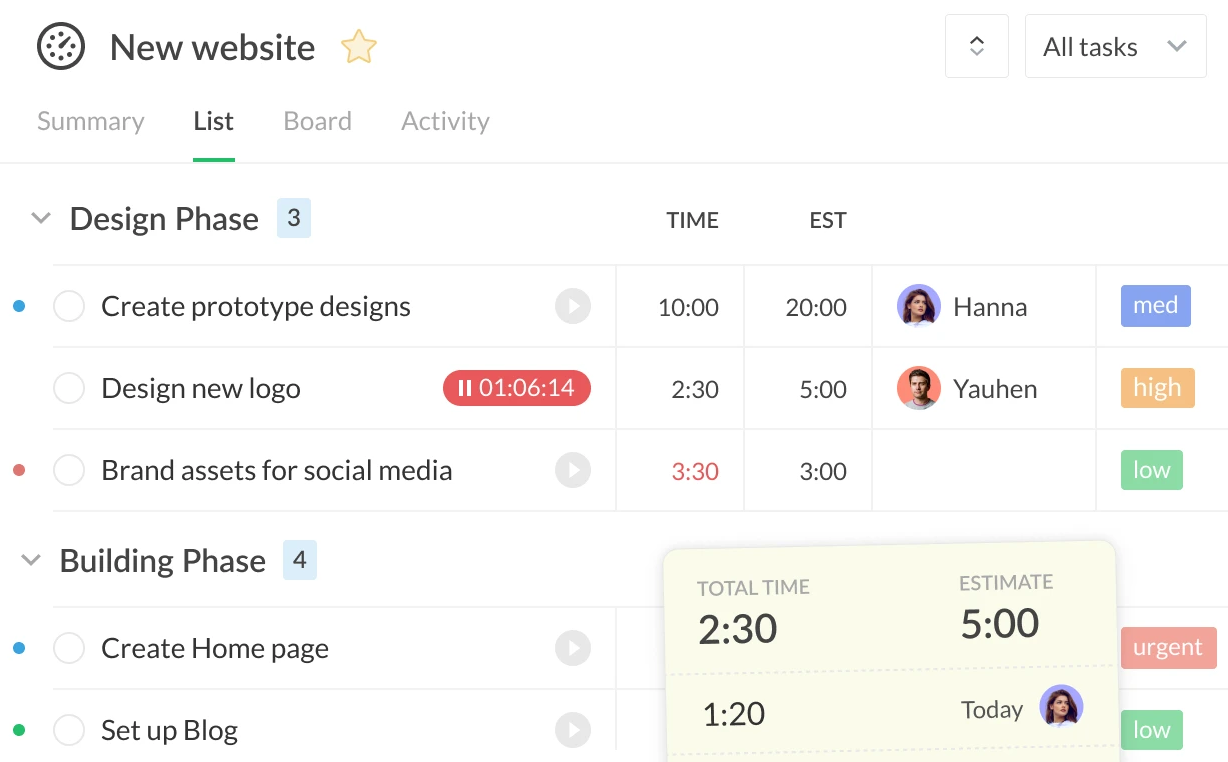Open the Board tab
The height and width of the screenshot is (762, 1228).
[x=318, y=121]
